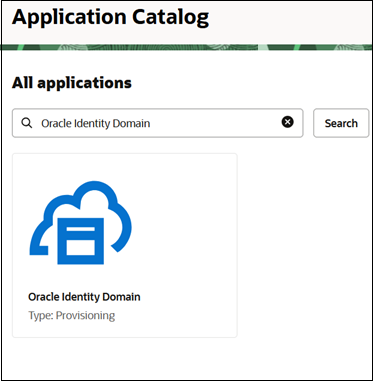
Task: Click the magnifying glass search icon
Action: [27, 123]
